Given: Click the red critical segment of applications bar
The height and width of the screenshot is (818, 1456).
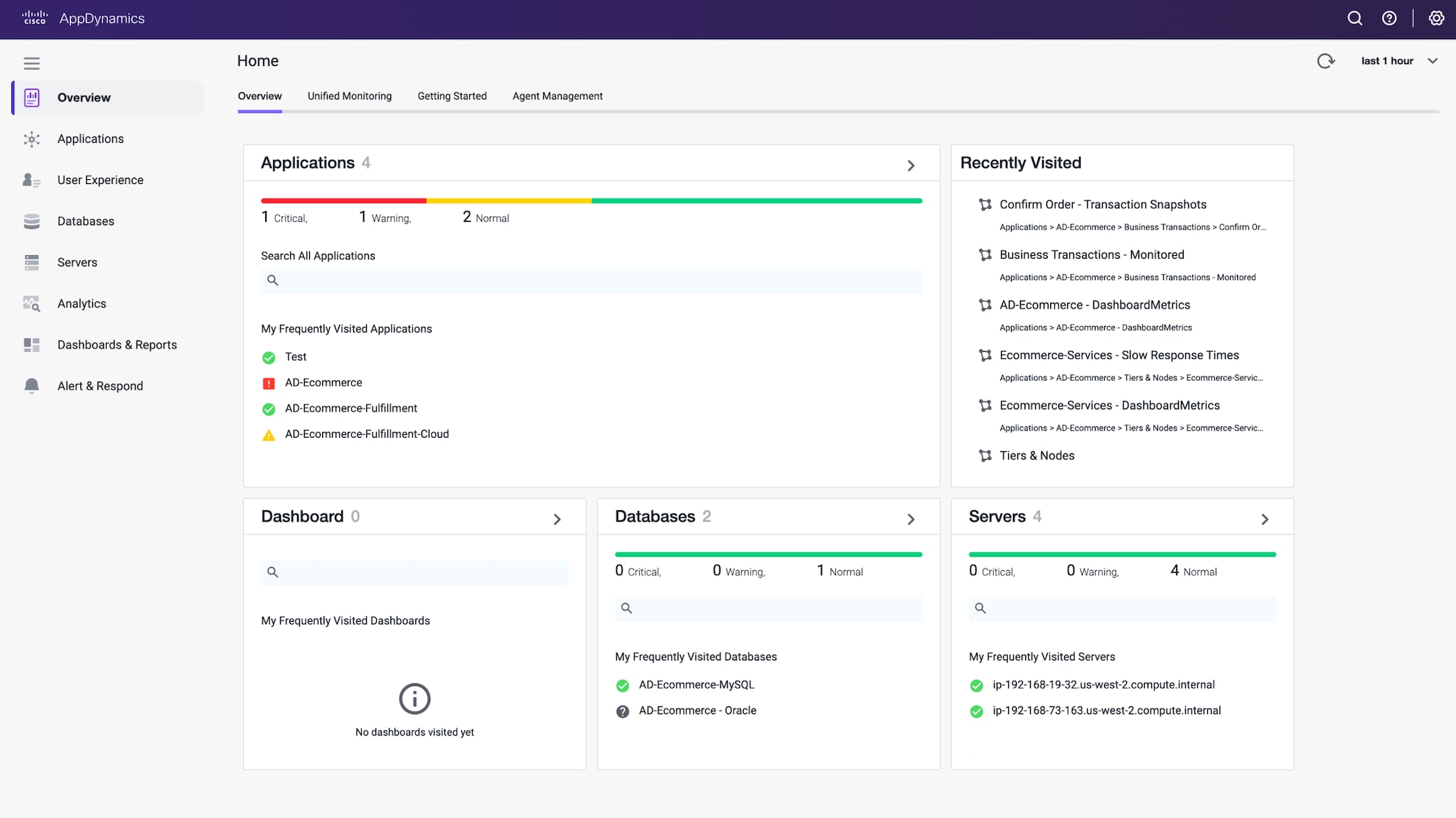Looking at the screenshot, I should click(343, 201).
